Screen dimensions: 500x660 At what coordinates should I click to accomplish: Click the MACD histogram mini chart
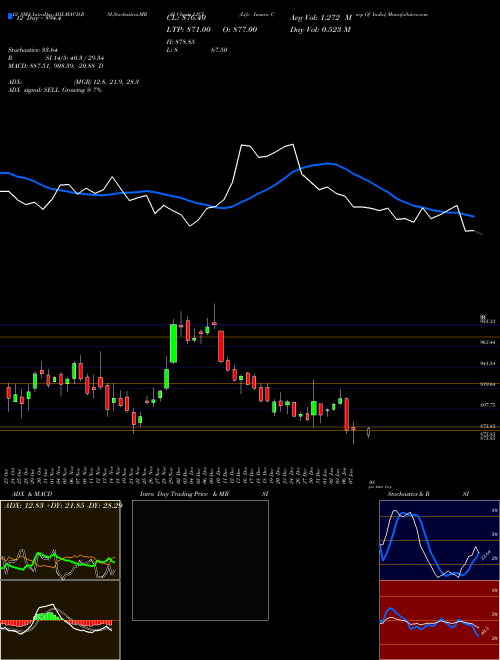60,620
